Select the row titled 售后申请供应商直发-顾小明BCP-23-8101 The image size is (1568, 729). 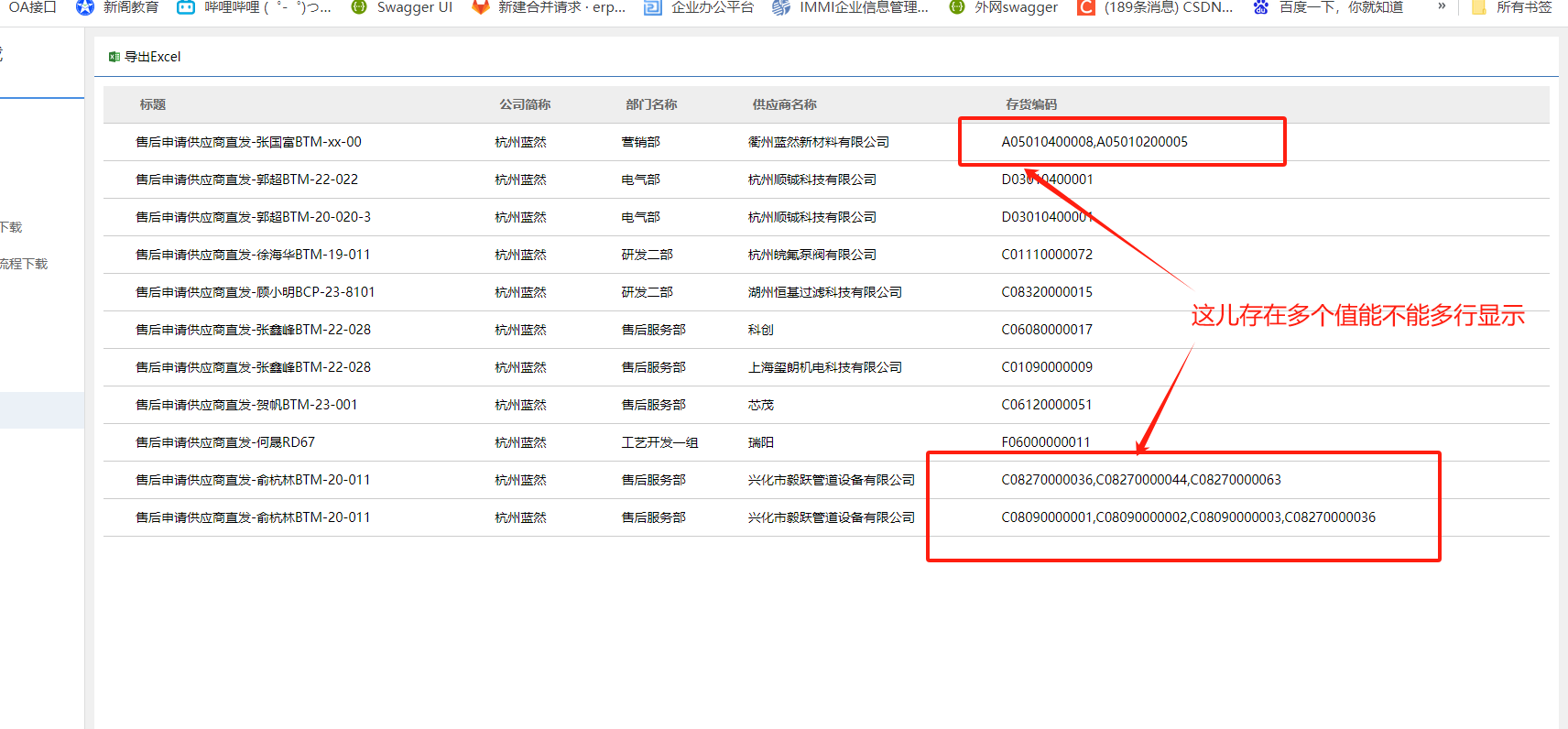(x=826, y=292)
